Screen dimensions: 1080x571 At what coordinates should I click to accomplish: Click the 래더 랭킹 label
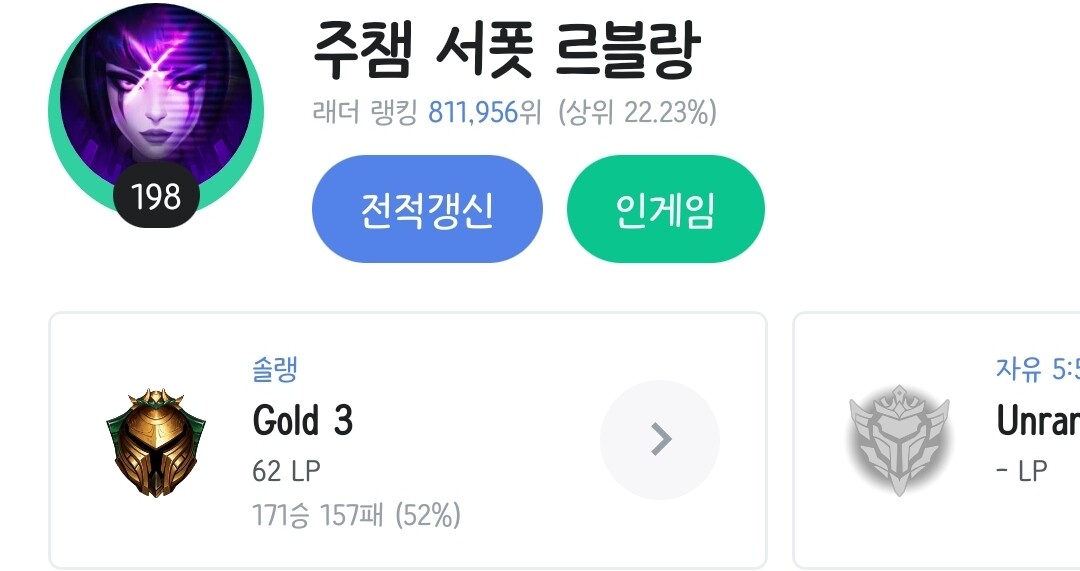[365, 112]
